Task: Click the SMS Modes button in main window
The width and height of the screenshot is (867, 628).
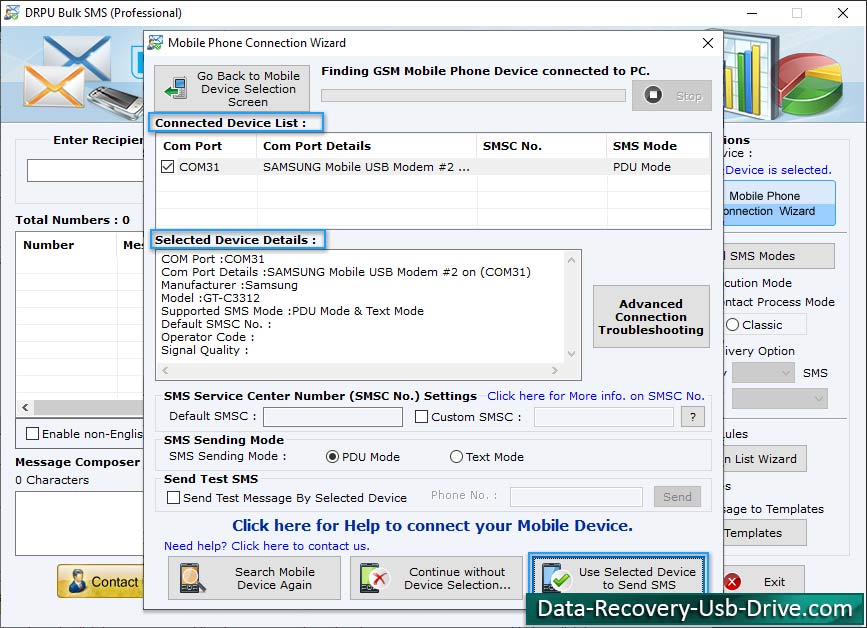Action: (x=779, y=256)
